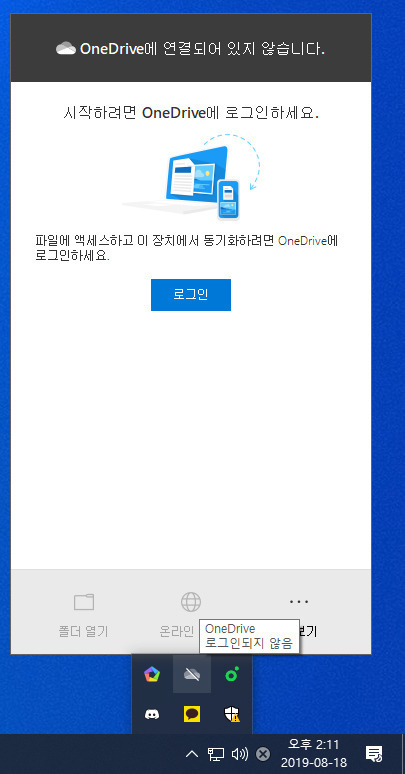Click the 'OneDrive에 연결되어 있지 않습니다.' header text
The height and width of the screenshot is (774, 405).
pyautogui.click(x=202, y=48)
